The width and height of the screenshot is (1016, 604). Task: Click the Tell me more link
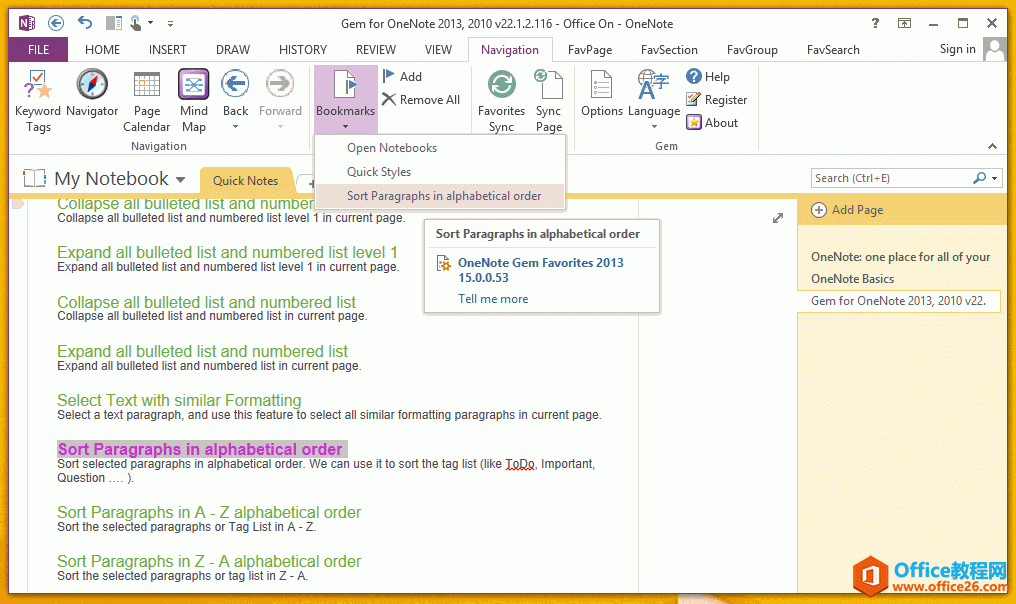pyautogui.click(x=493, y=299)
